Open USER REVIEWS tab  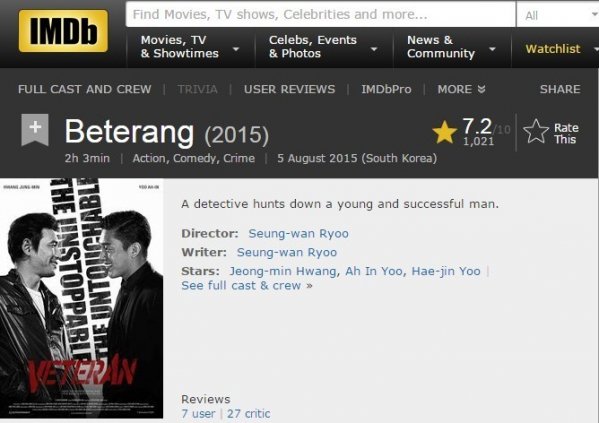[x=290, y=89]
